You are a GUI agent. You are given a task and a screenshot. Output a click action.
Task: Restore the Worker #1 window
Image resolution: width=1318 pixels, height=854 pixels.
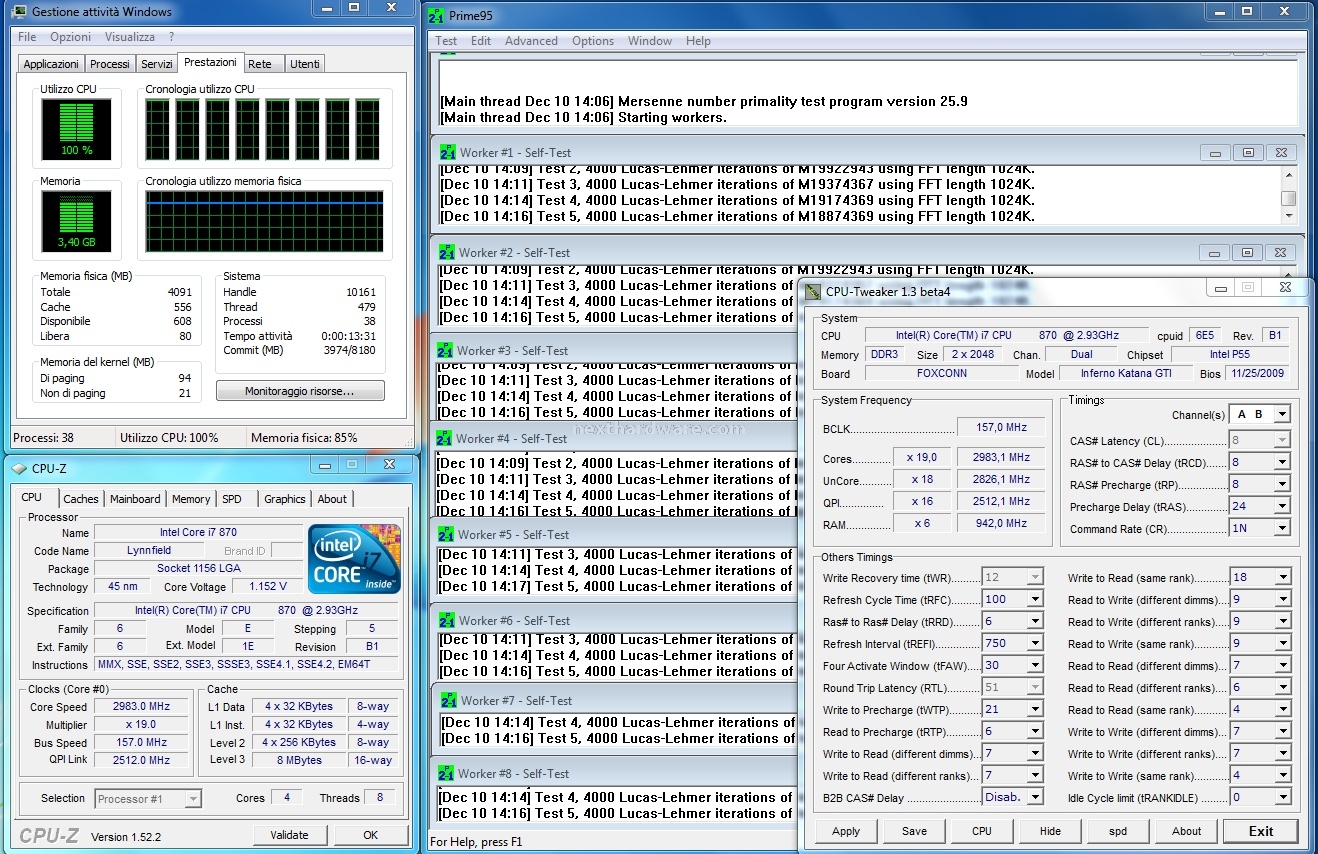tap(1249, 153)
